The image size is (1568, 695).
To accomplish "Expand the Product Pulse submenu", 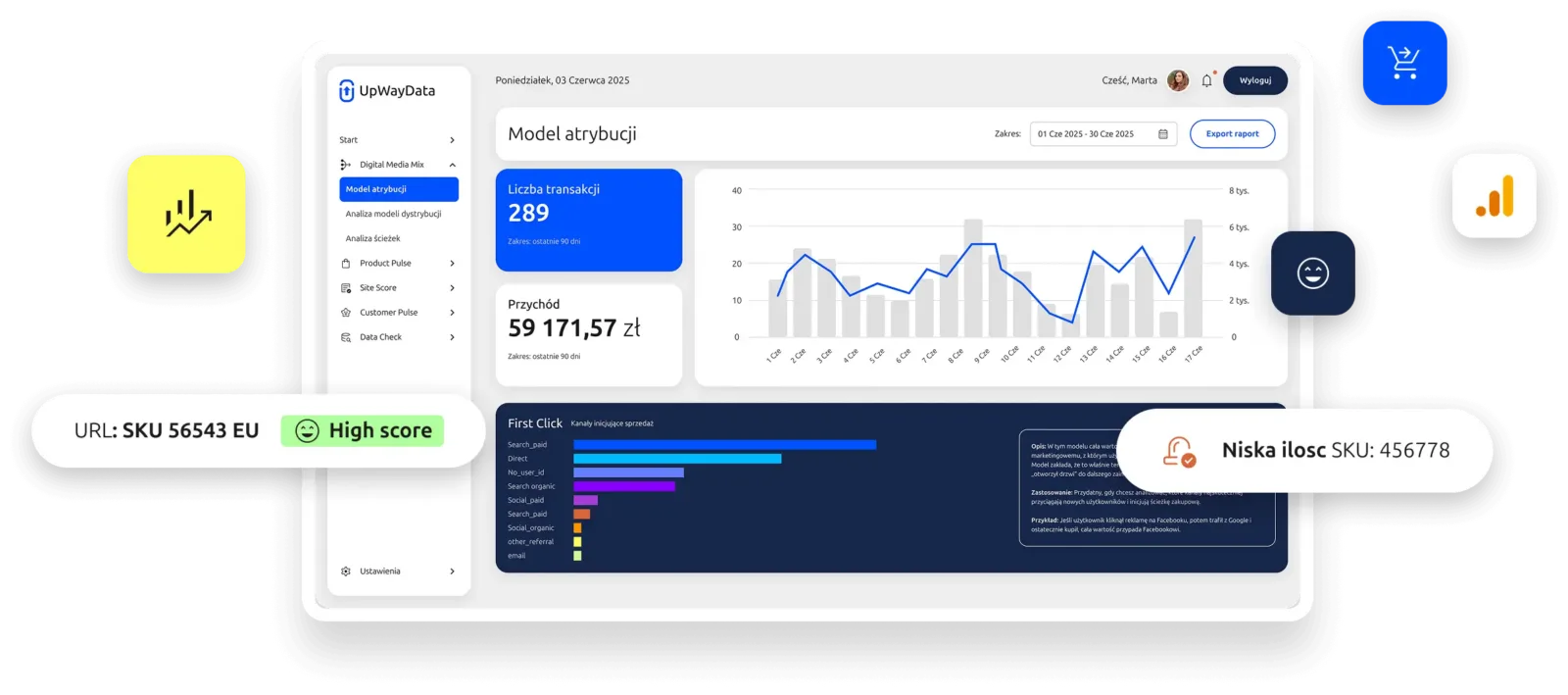I will click(452, 264).
